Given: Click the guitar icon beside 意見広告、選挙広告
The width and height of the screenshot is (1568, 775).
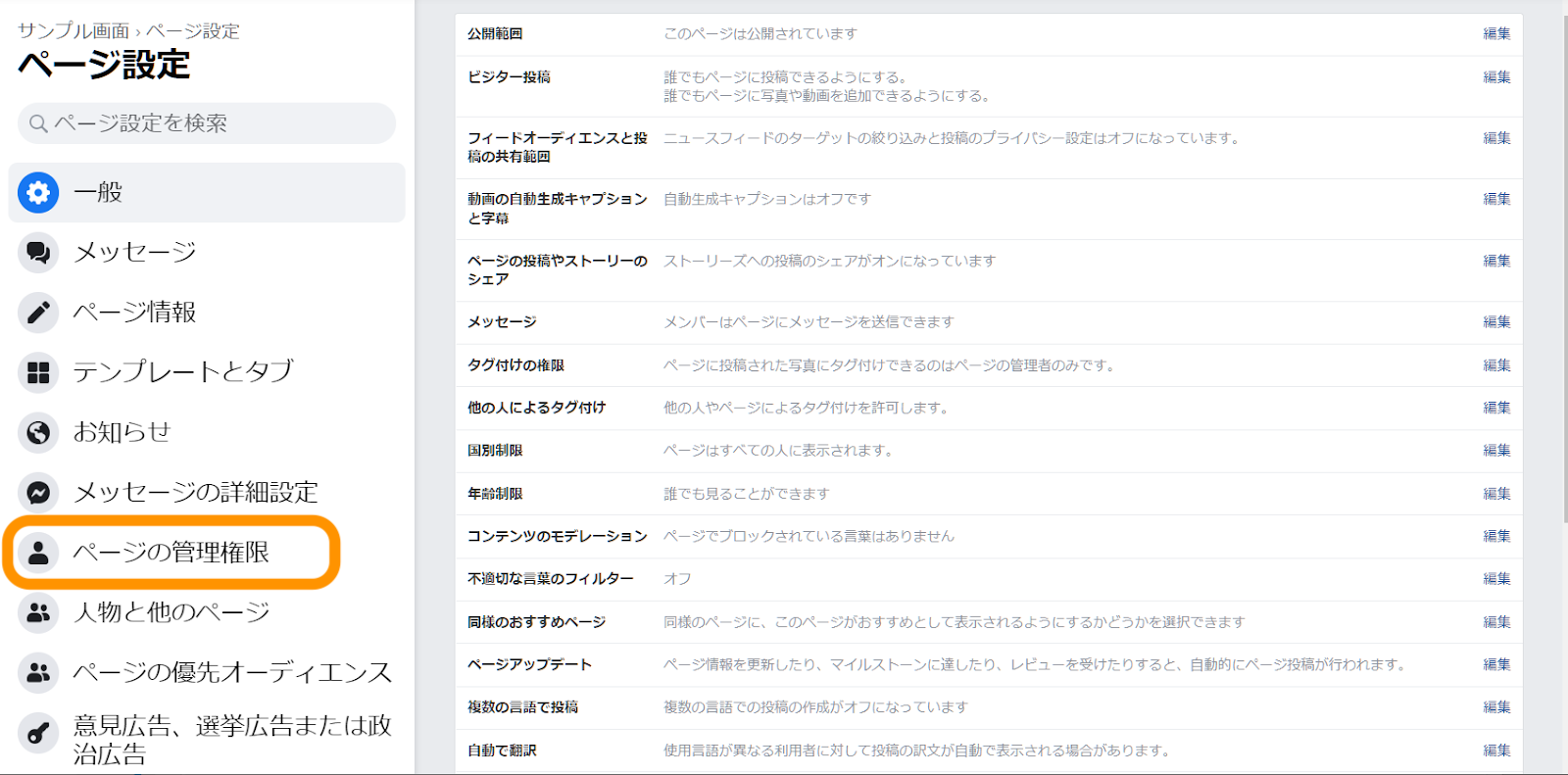Looking at the screenshot, I should pos(38,733).
